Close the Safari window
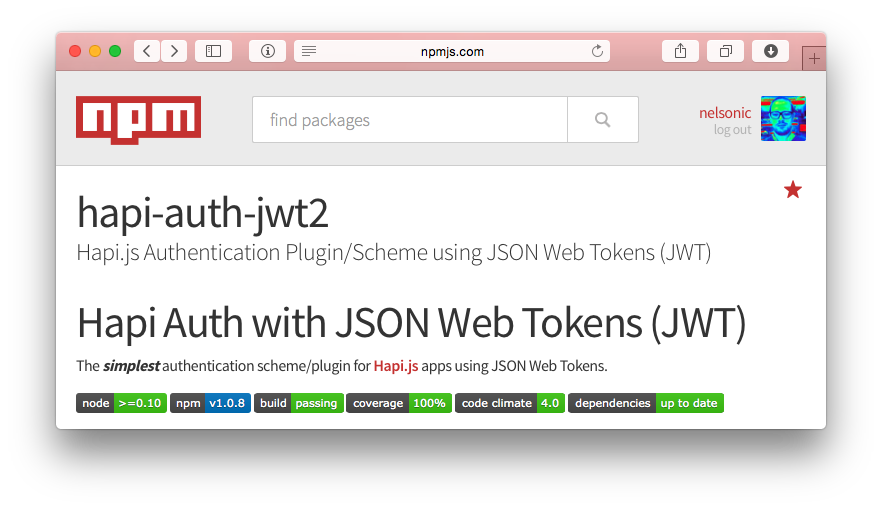882x509 pixels. [75, 51]
